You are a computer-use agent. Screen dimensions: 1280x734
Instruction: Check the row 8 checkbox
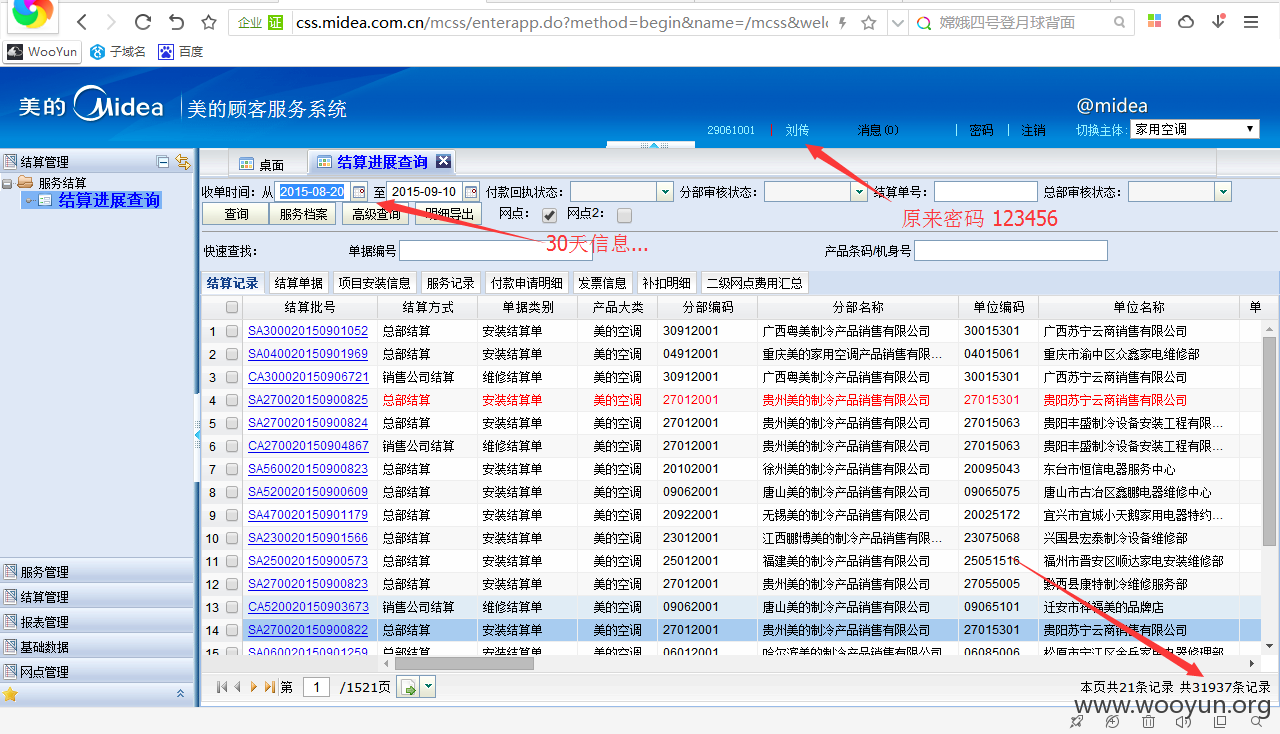point(232,492)
